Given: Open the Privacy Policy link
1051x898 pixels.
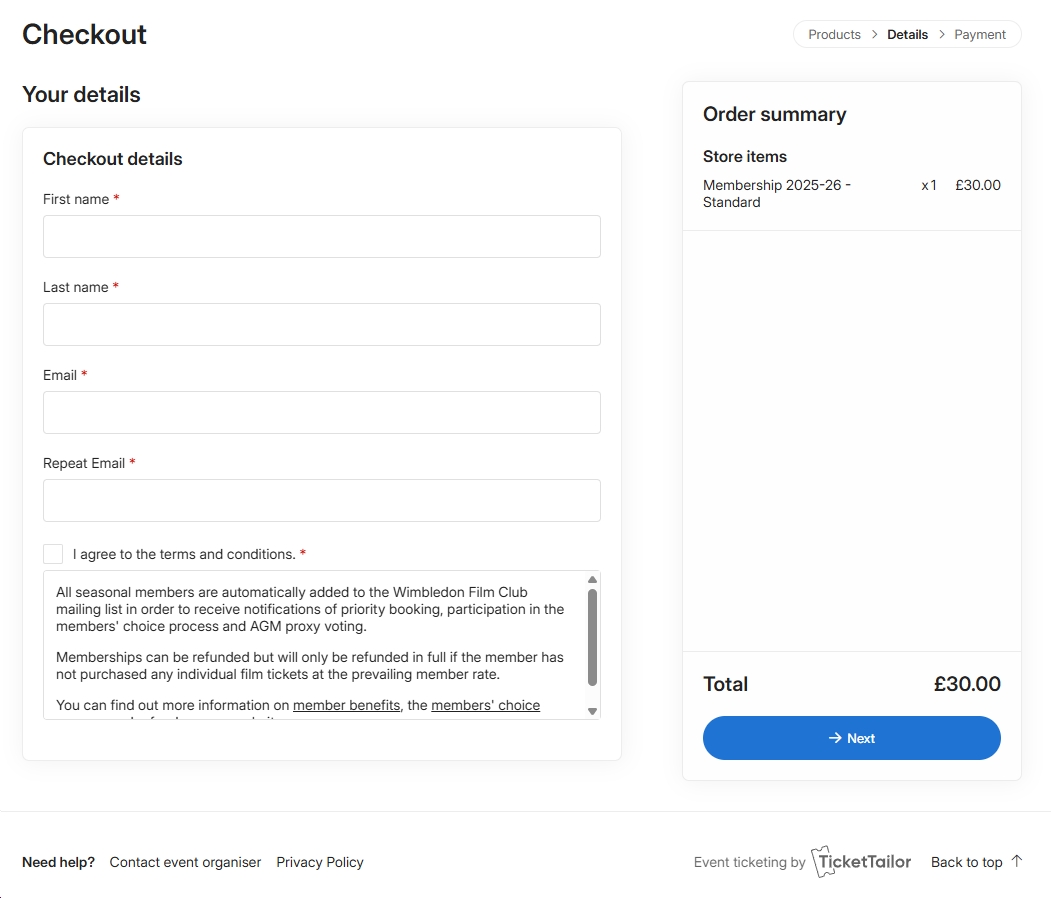Looking at the screenshot, I should click(x=320, y=862).
